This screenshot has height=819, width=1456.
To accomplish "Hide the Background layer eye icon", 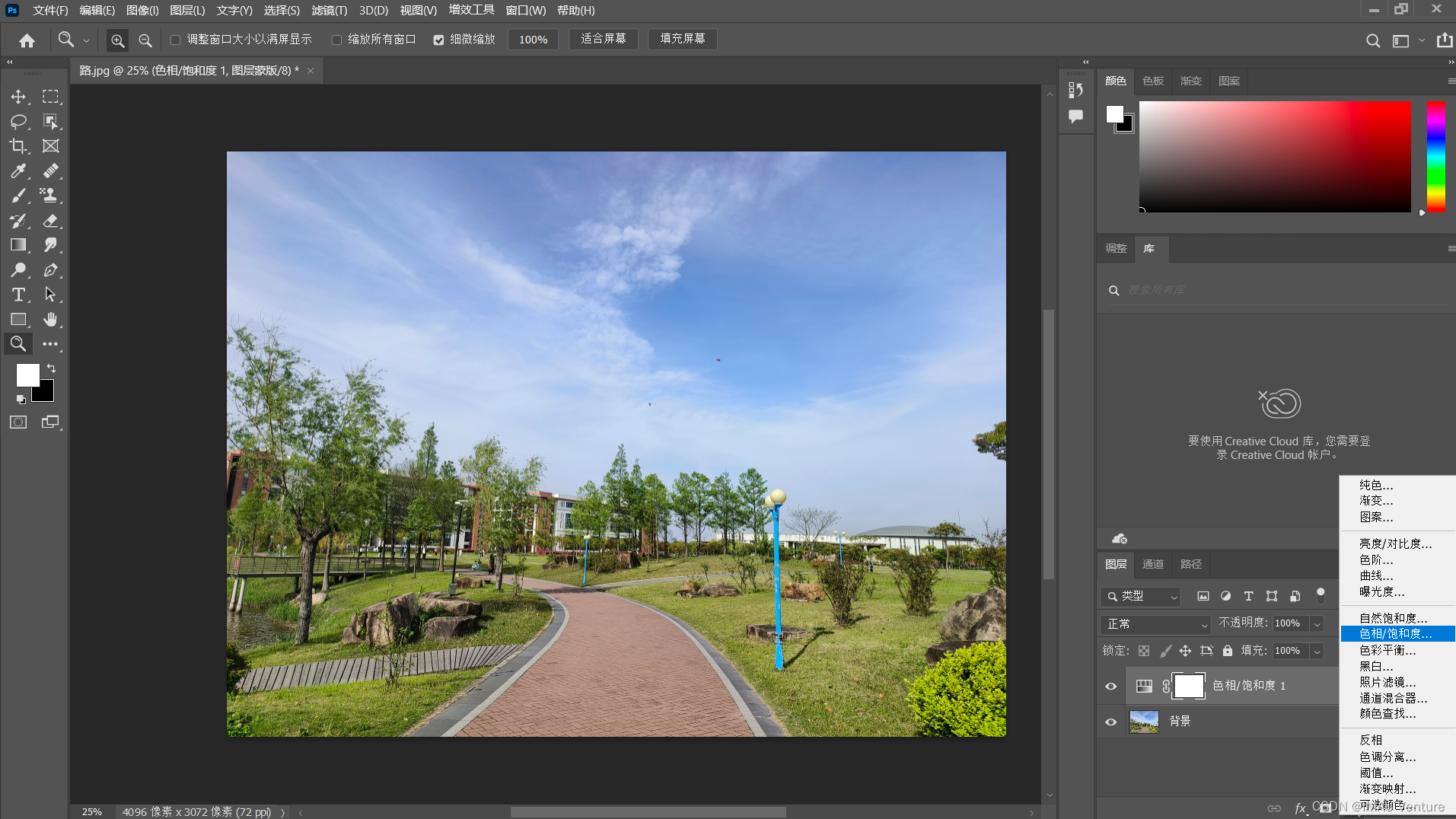I will pyautogui.click(x=1110, y=722).
